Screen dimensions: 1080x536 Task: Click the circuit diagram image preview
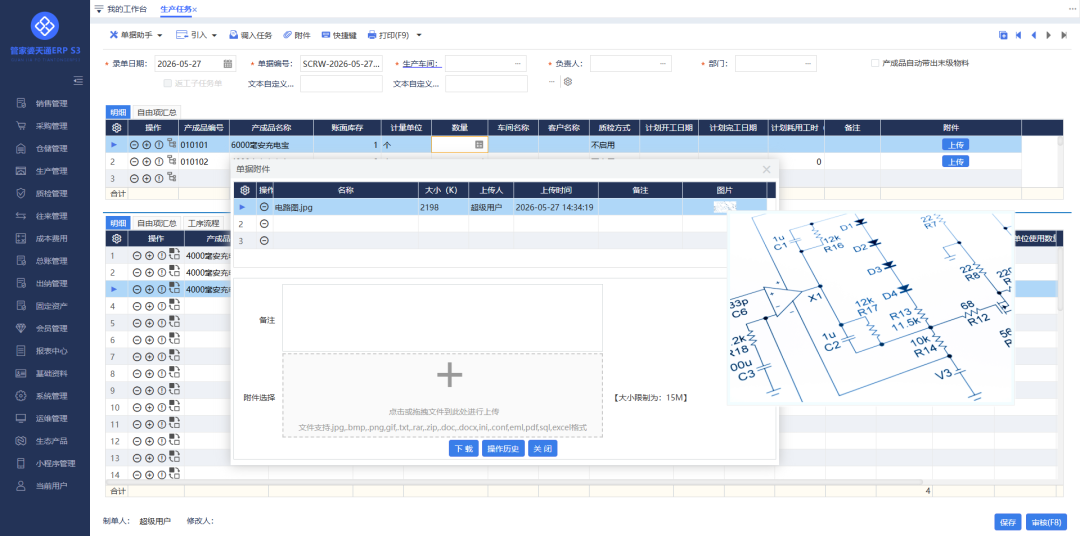point(871,307)
